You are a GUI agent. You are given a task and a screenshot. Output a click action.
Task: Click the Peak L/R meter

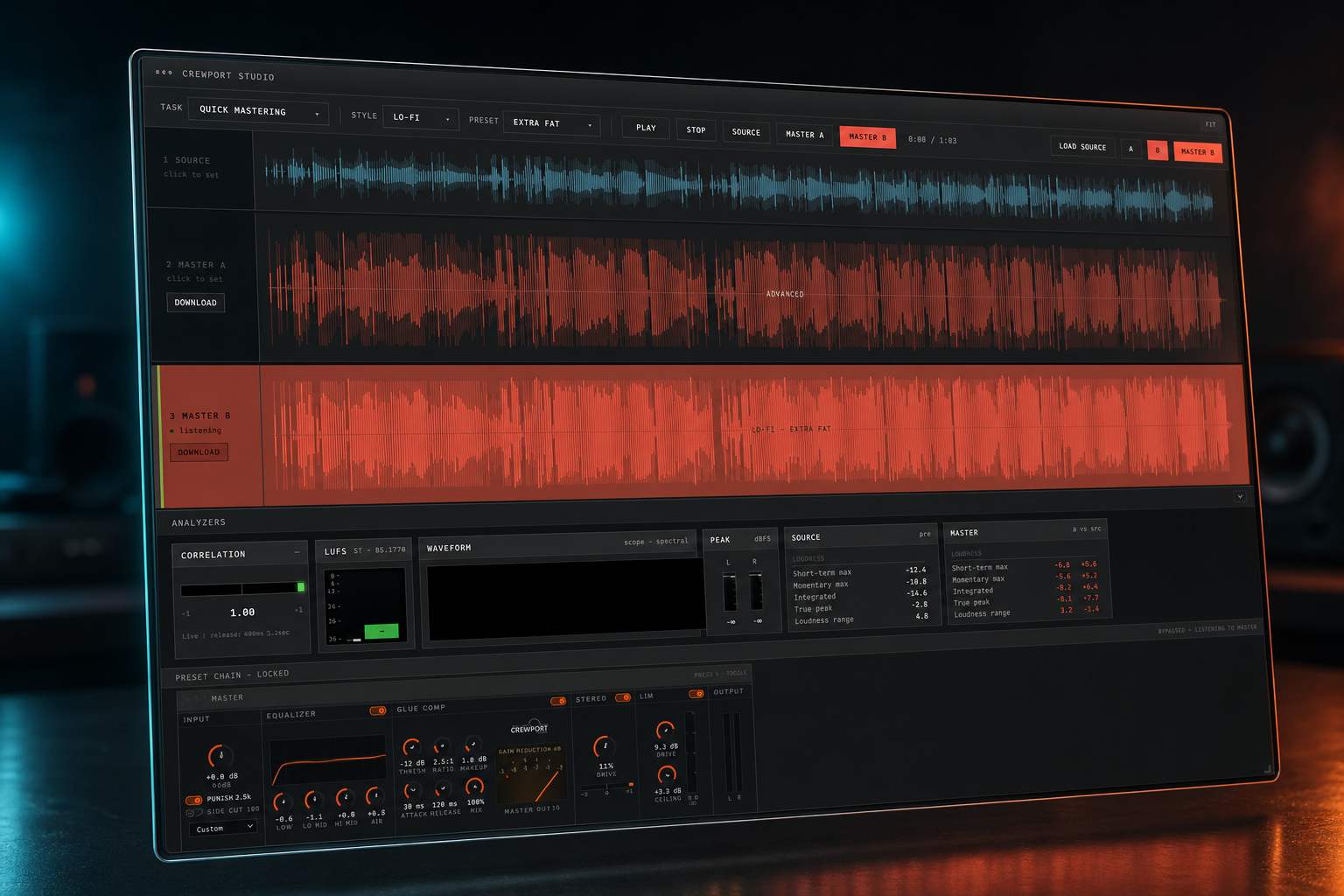pyautogui.click(x=742, y=591)
